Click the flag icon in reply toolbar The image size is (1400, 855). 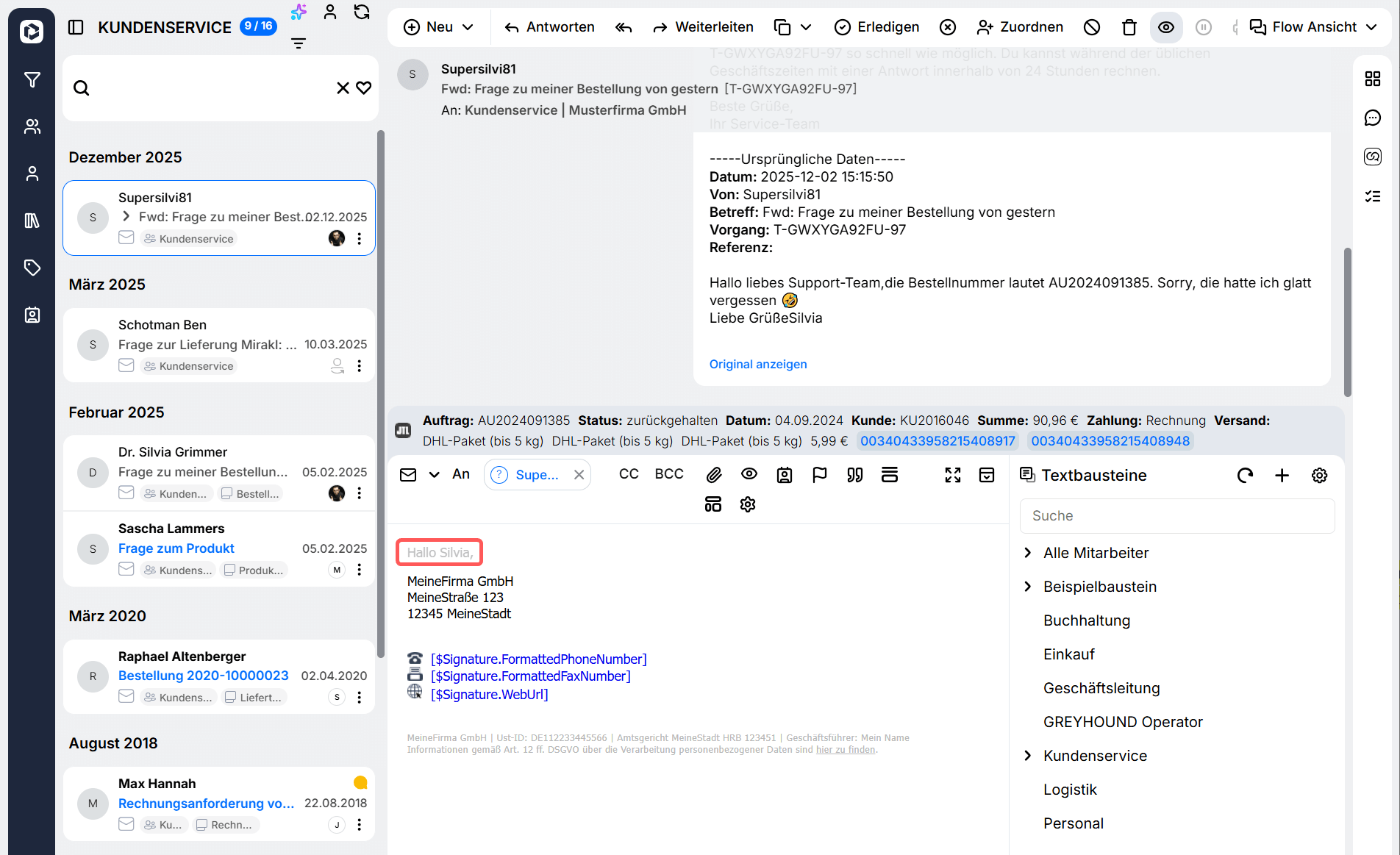click(x=819, y=475)
